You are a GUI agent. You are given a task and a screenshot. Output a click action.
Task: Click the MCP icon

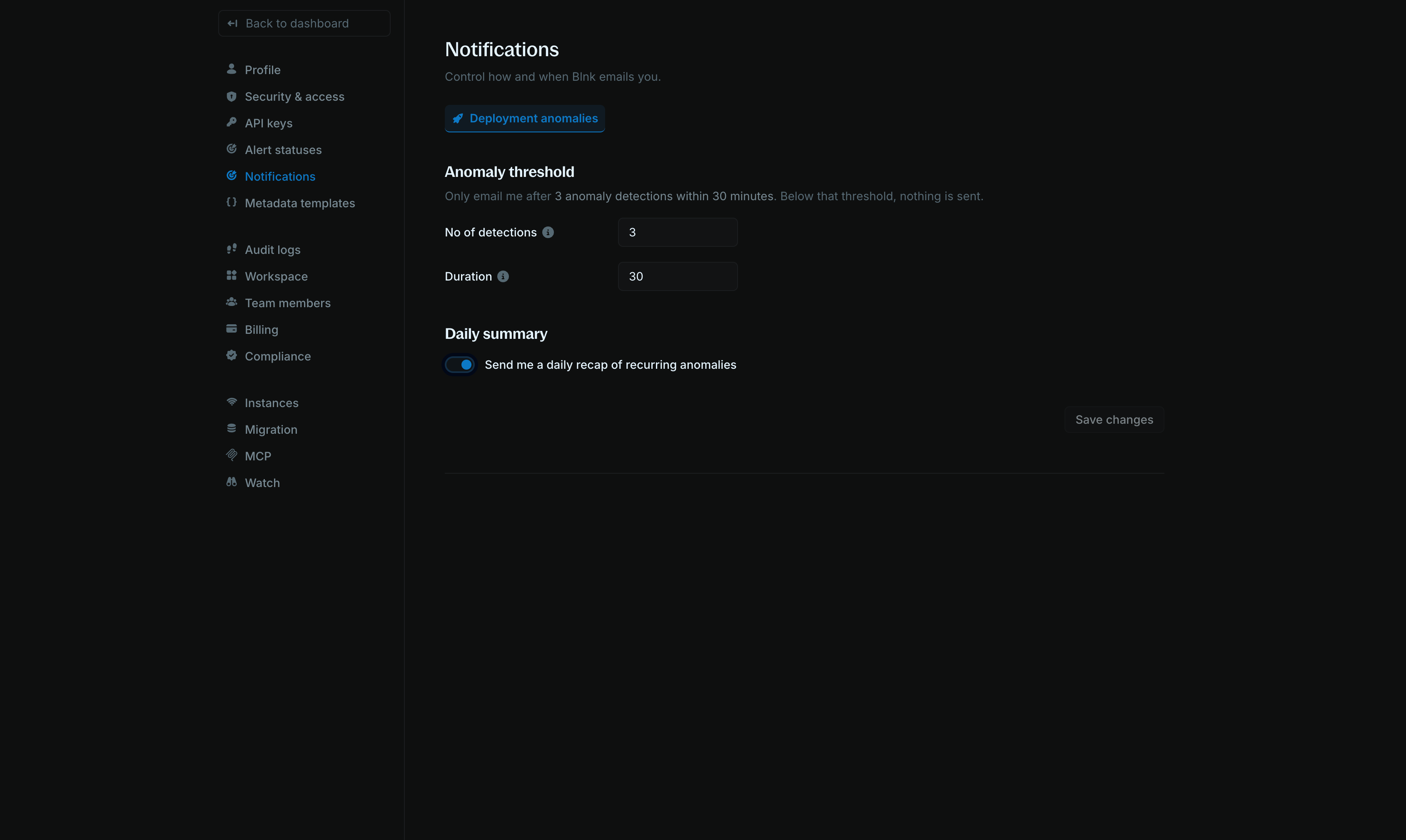(x=231, y=455)
